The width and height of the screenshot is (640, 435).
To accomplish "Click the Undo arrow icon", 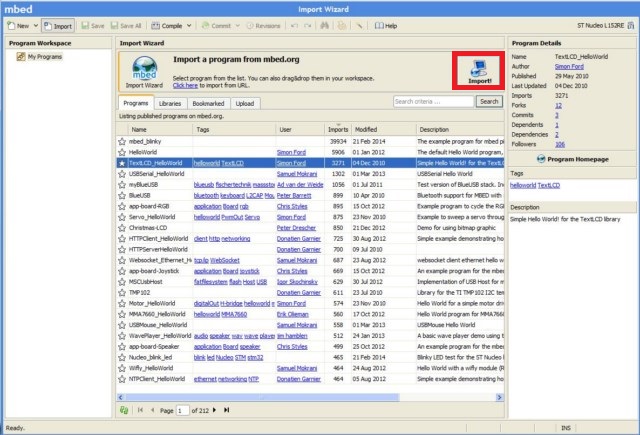I will [294, 26].
